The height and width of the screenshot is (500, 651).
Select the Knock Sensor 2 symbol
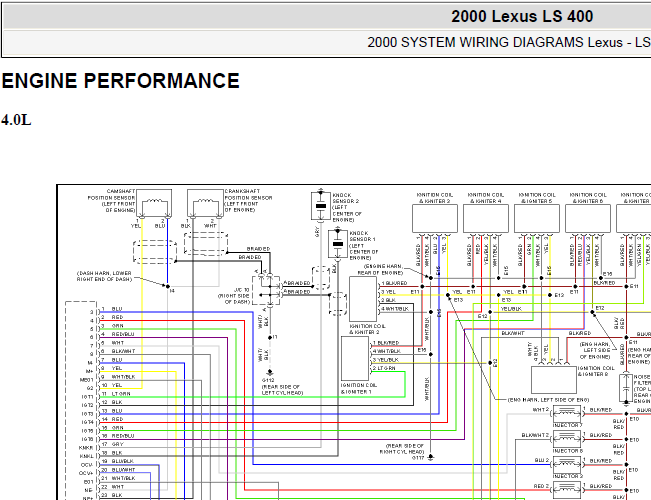pos(321,206)
